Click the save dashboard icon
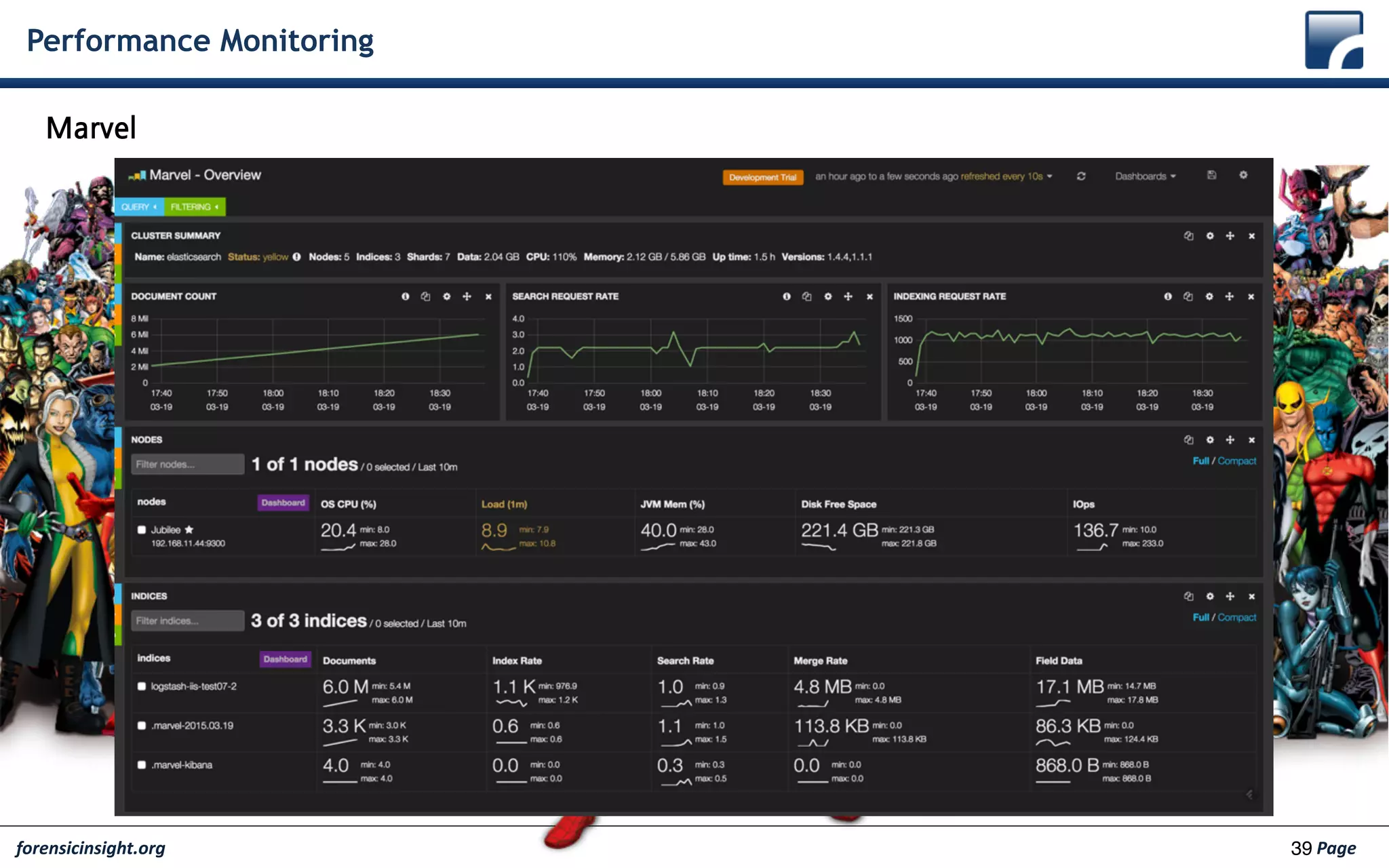The width and height of the screenshot is (1389, 868). 1211,176
